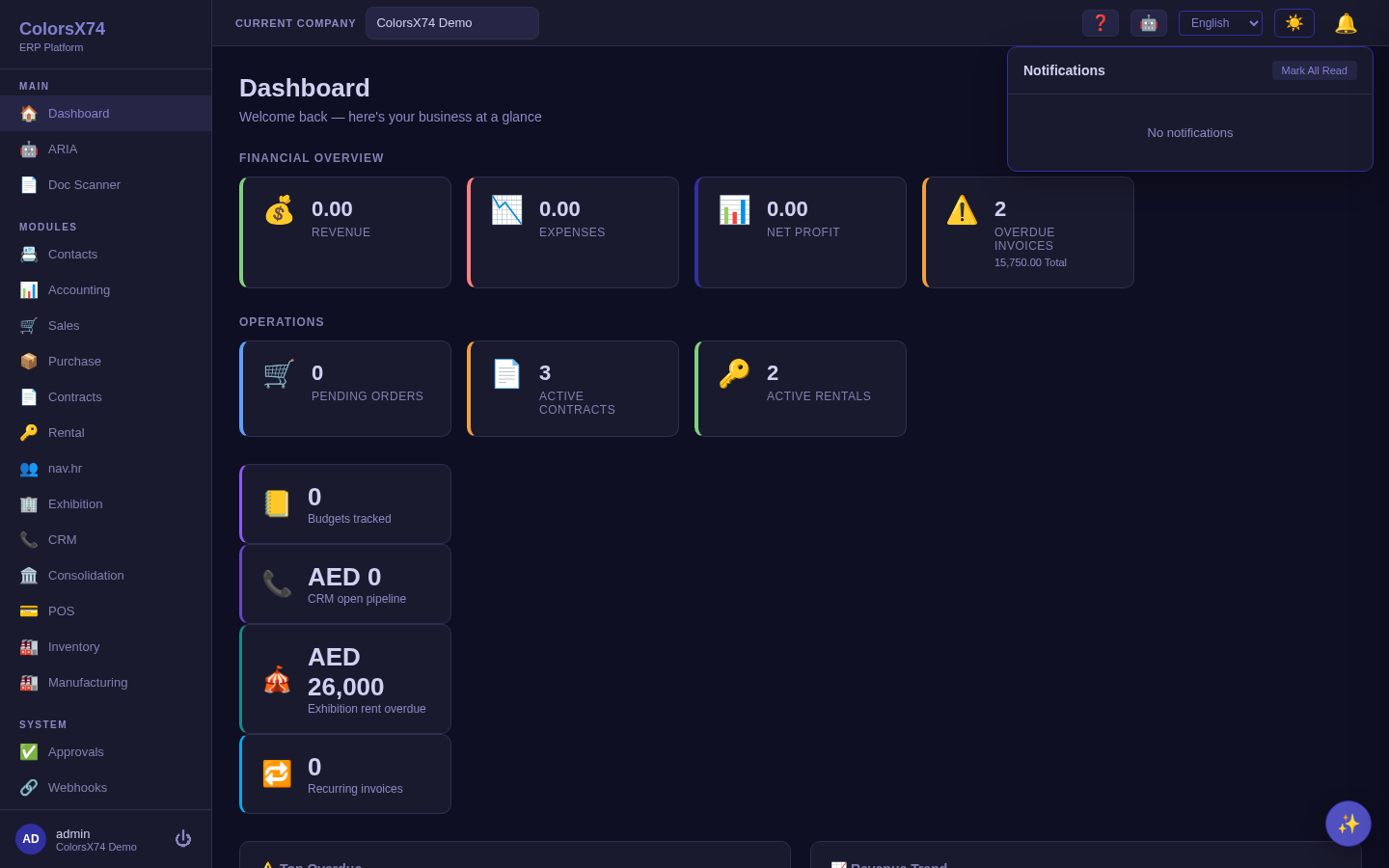
Task: Click the Rental key icon in sidebar
Action: point(29,432)
